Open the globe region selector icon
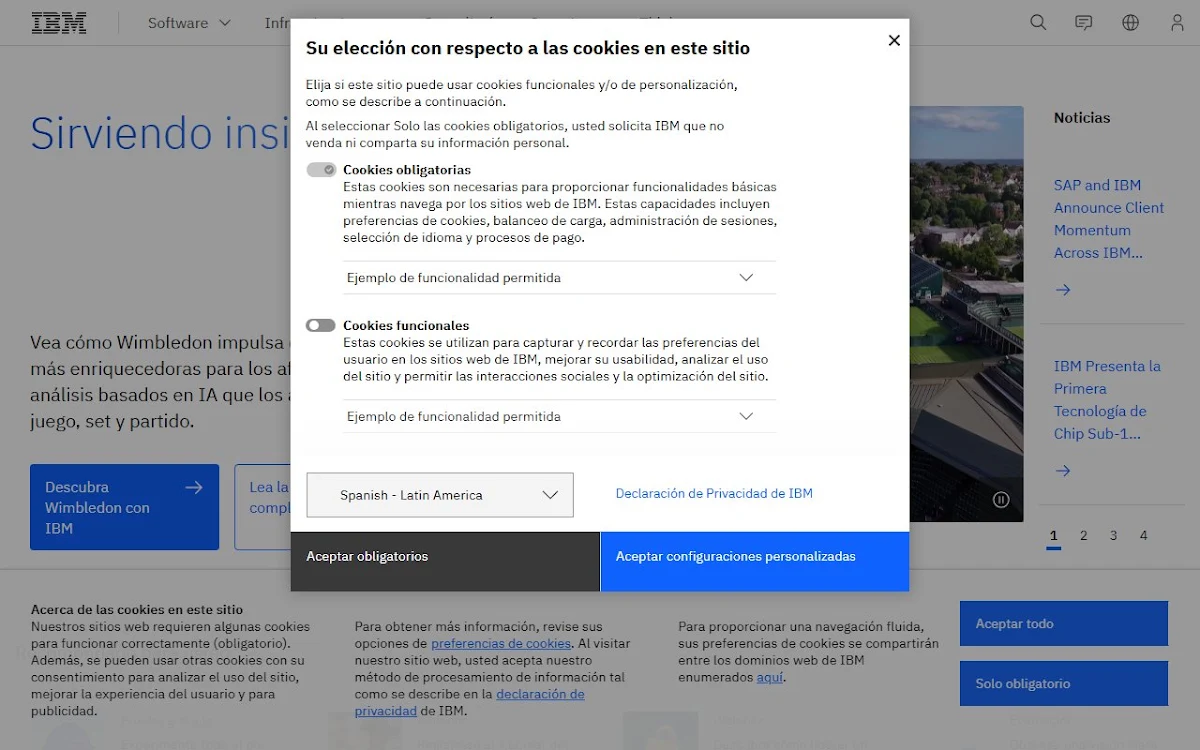Viewport: 1200px width, 750px height. (1131, 22)
